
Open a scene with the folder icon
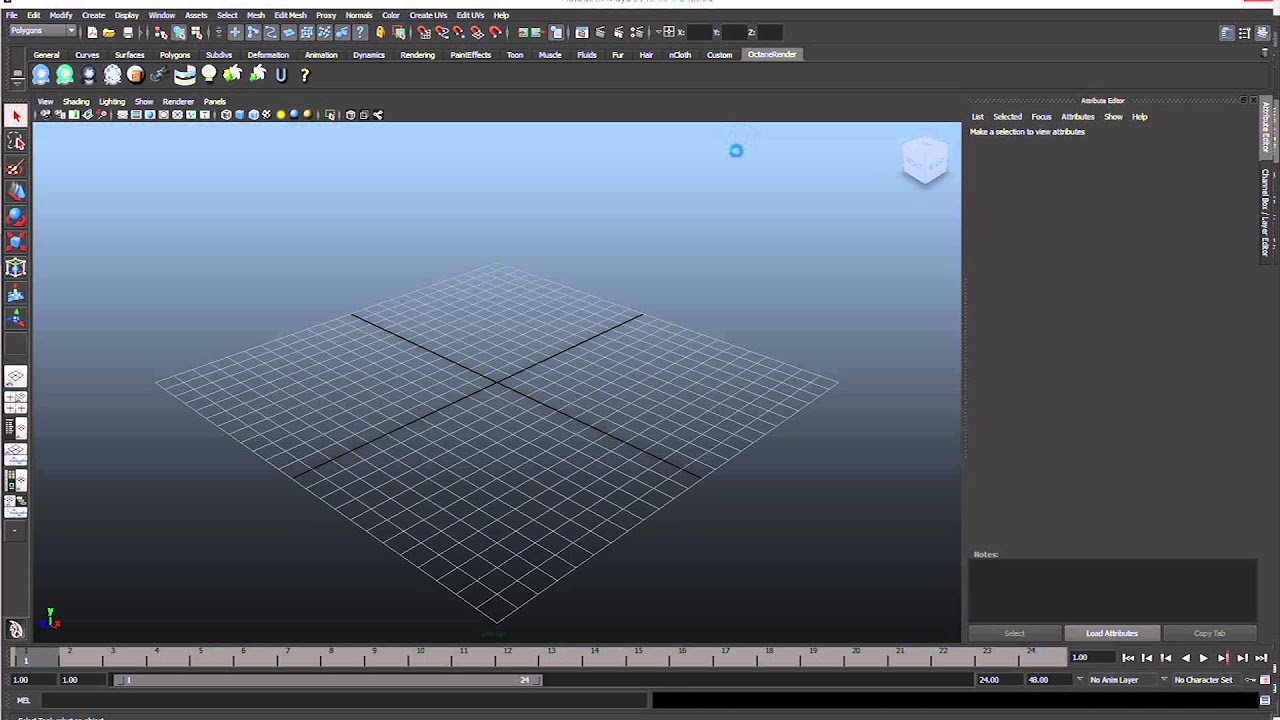pos(109,32)
